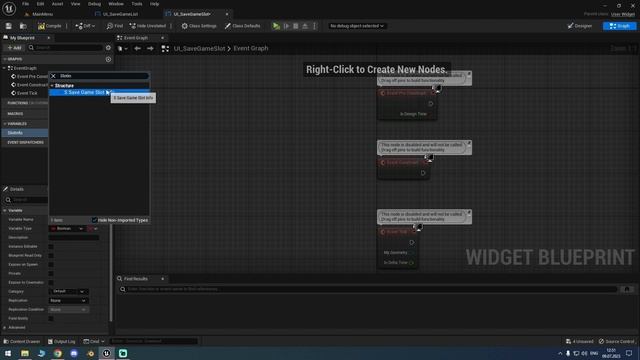Close the Event Graph tab
The height and width of the screenshot is (360, 640).
coord(162,38)
